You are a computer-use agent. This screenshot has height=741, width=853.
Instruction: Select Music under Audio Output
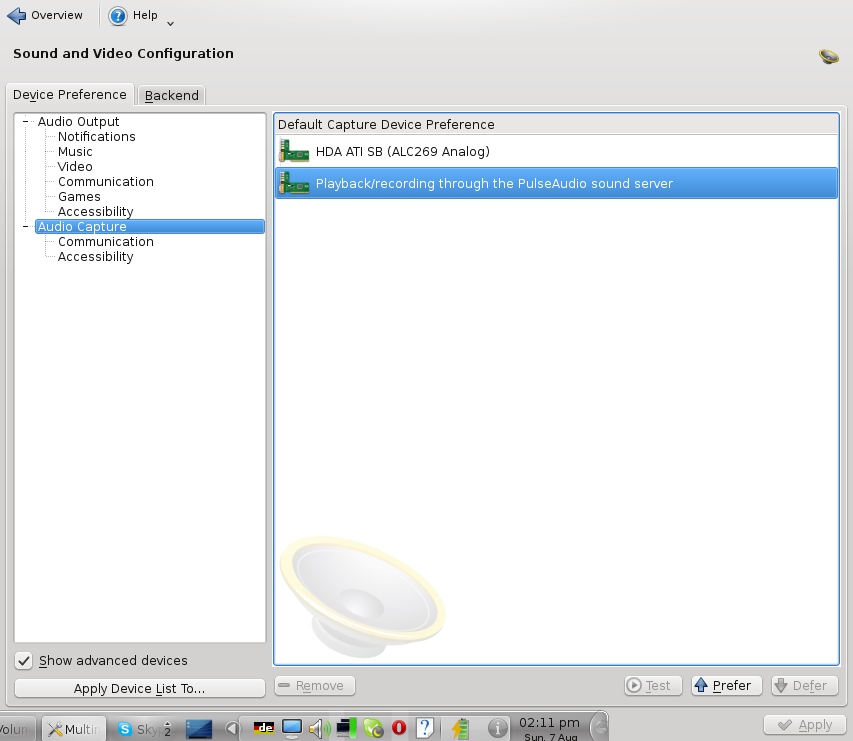[75, 152]
